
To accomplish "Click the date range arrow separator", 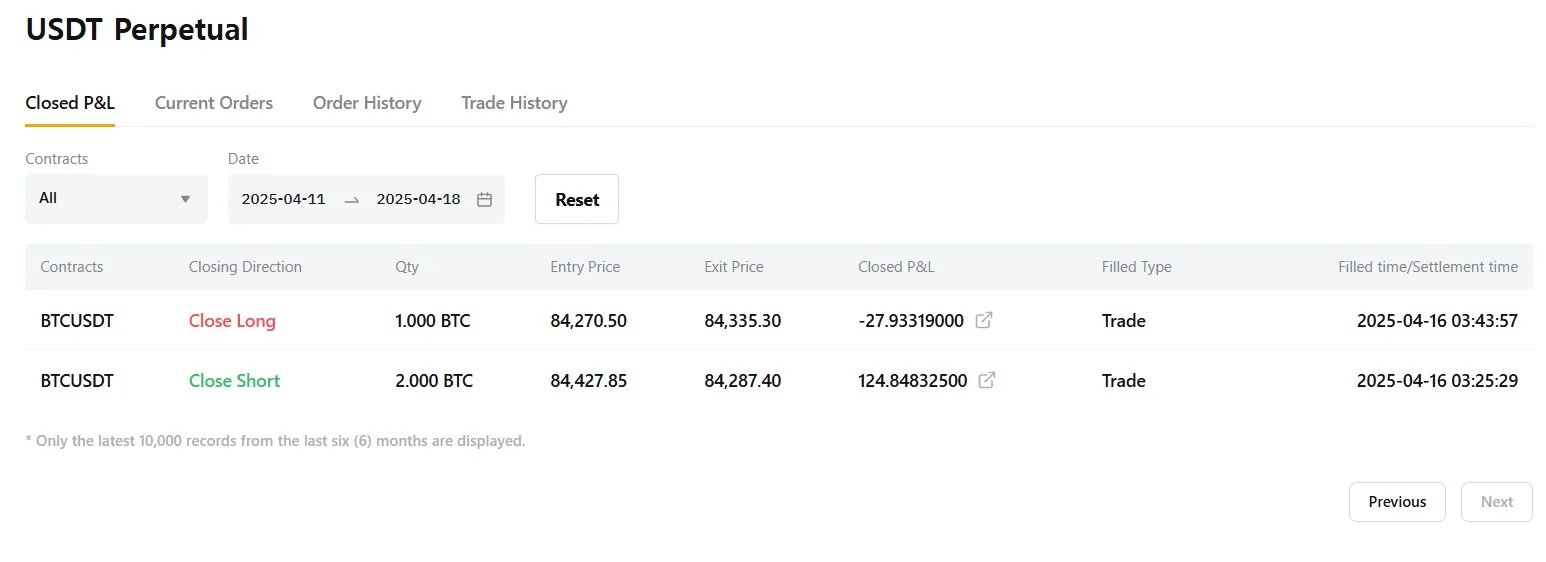I will tap(351, 200).
